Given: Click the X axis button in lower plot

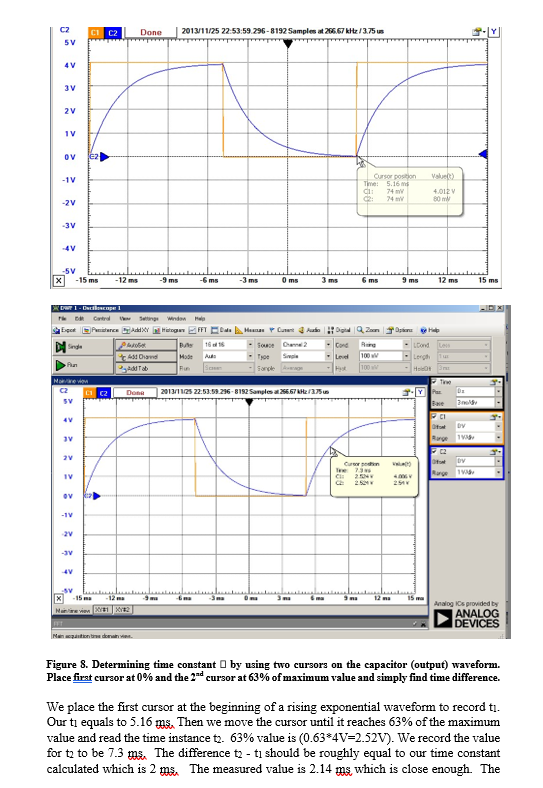Looking at the screenshot, I should tap(59, 598).
